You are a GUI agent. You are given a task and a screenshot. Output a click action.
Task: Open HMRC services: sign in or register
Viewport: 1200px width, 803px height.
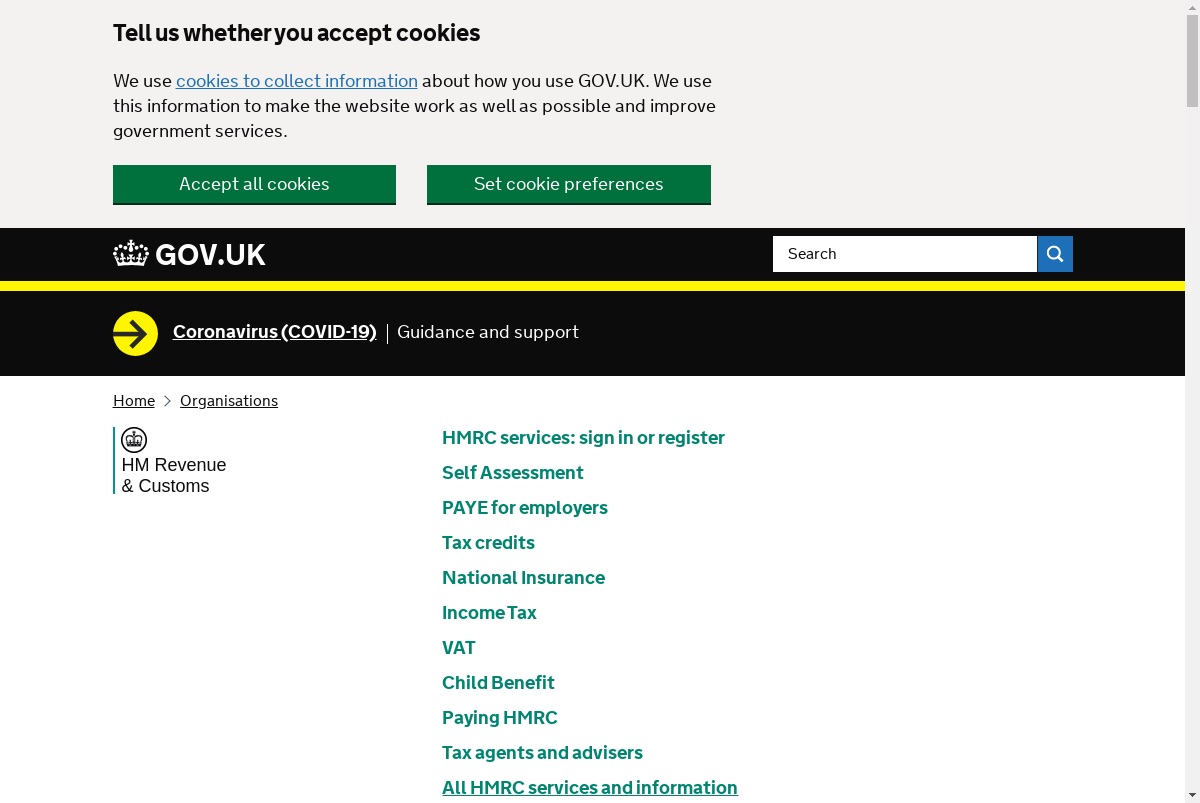583,438
